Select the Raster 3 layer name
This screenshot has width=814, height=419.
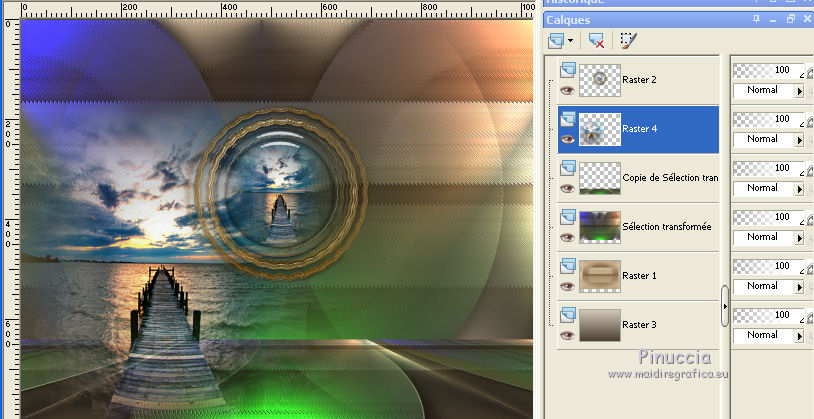click(x=639, y=325)
